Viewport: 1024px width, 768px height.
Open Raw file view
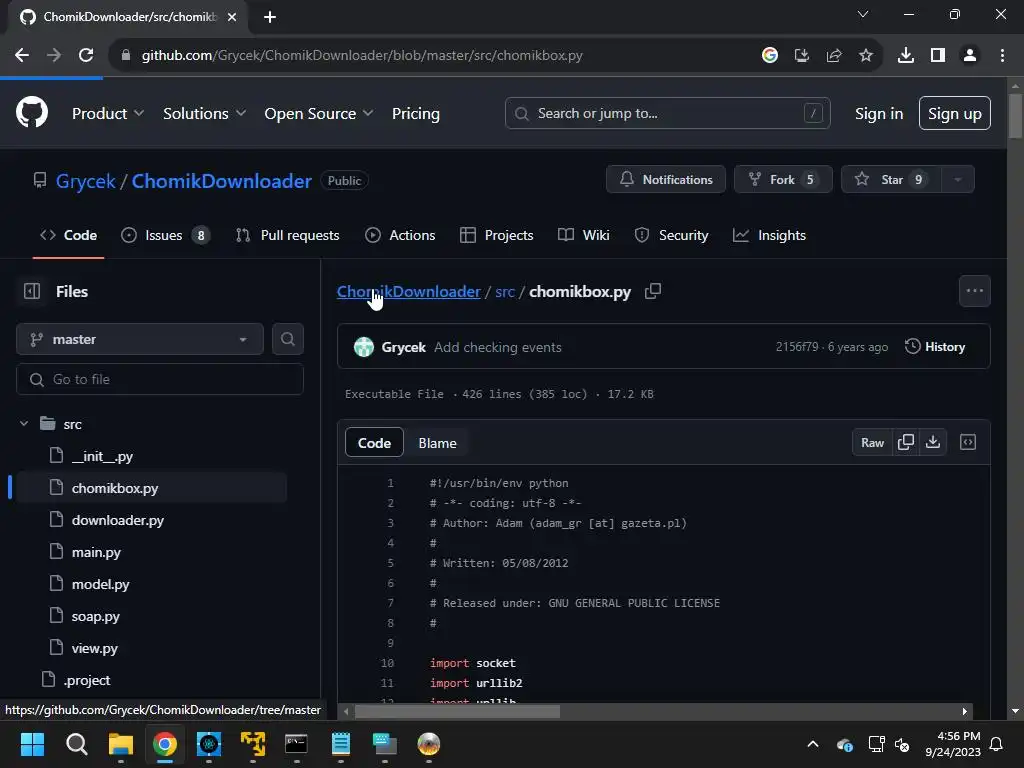pos(872,443)
